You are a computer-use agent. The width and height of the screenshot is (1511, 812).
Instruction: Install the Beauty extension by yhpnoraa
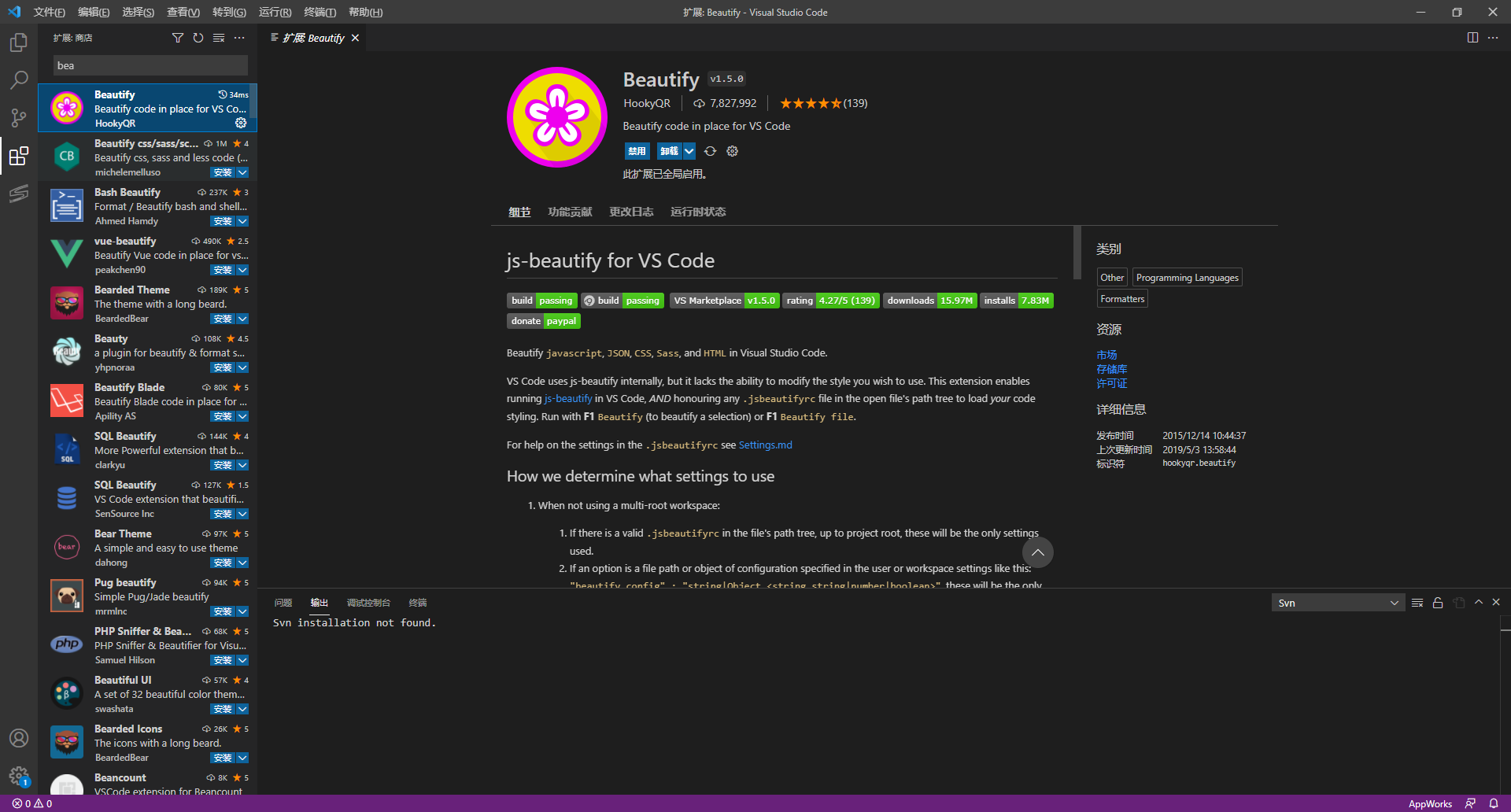tap(223, 367)
